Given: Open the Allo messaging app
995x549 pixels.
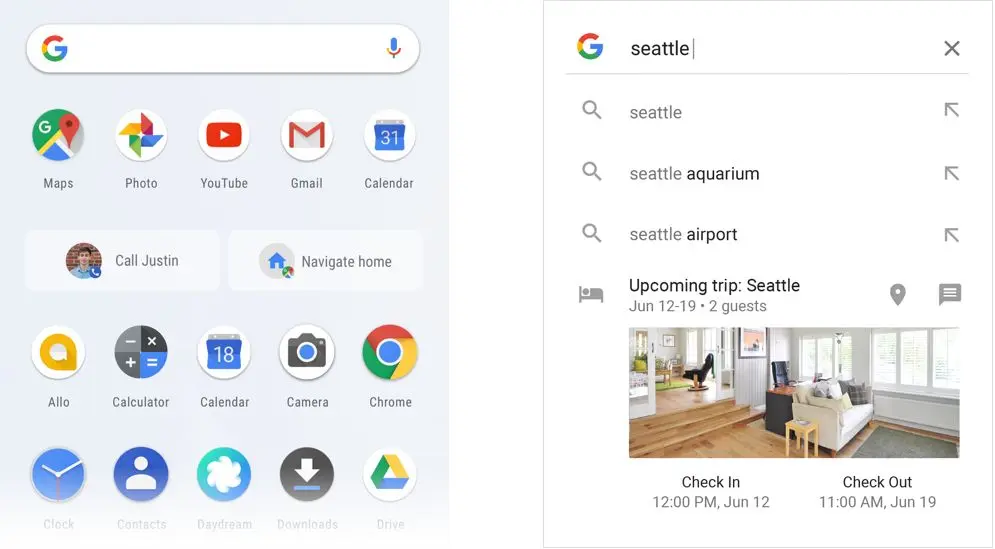Looking at the screenshot, I should tap(58, 352).
